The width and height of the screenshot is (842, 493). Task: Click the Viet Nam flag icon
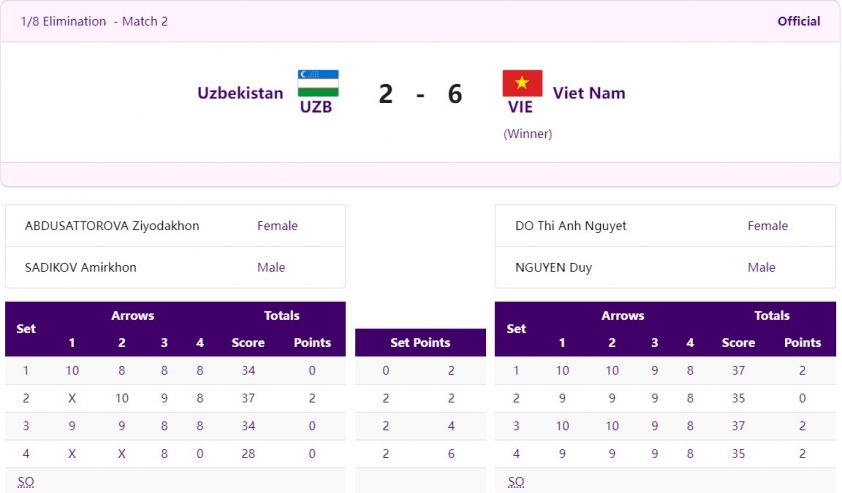coord(522,83)
